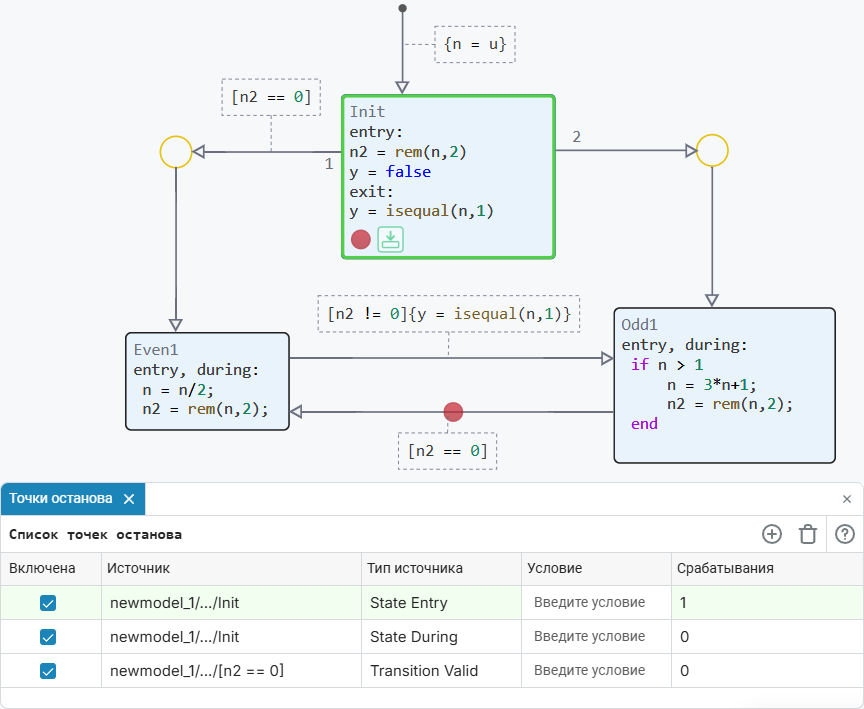The image size is (864, 709).
Task: Click the right yellow junction circle
Action: (712, 150)
